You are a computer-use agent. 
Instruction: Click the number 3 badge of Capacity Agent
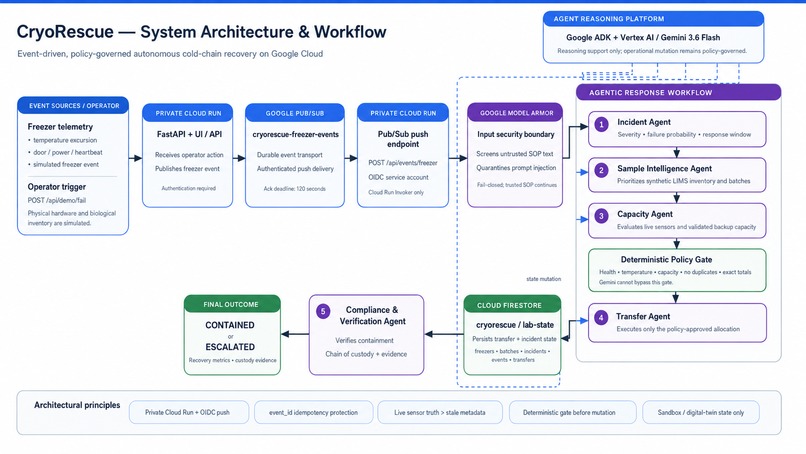click(601, 216)
